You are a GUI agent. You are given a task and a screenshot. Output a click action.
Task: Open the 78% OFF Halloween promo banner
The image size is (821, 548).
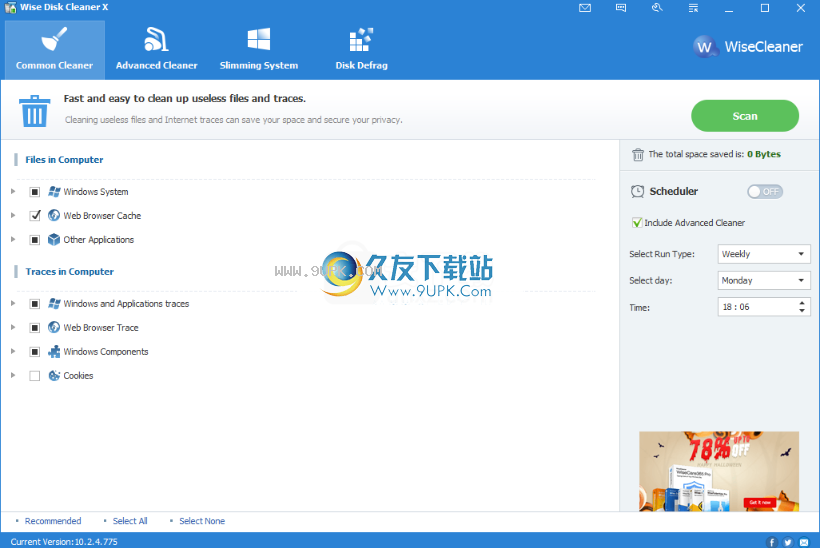(719, 471)
